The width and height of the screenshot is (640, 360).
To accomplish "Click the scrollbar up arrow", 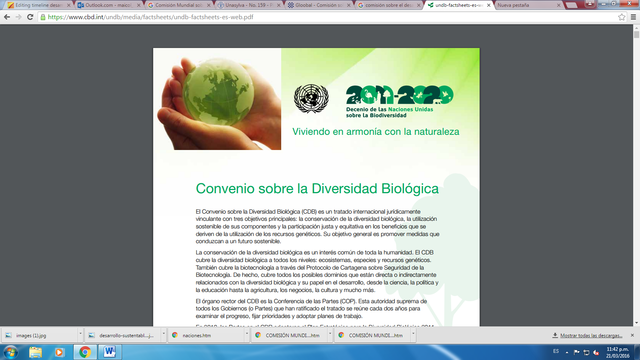I will 636,27.
